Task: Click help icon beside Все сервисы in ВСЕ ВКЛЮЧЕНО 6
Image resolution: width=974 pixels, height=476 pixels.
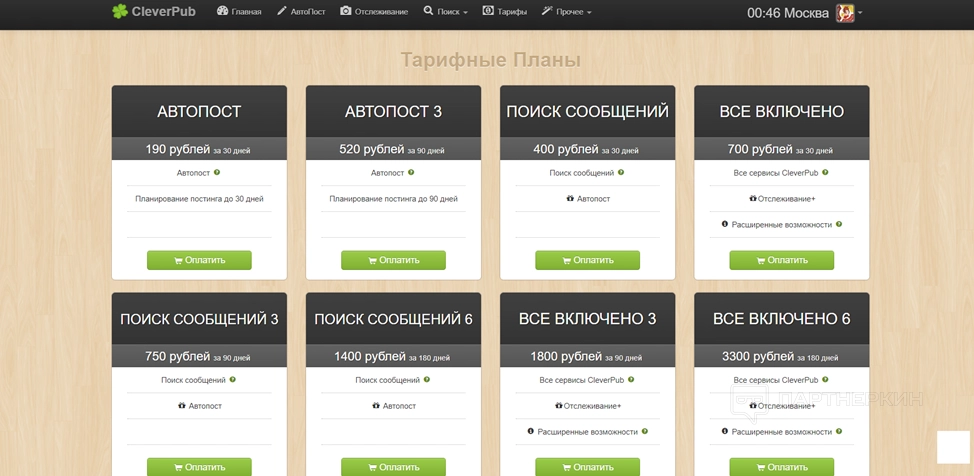Action: tap(826, 379)
